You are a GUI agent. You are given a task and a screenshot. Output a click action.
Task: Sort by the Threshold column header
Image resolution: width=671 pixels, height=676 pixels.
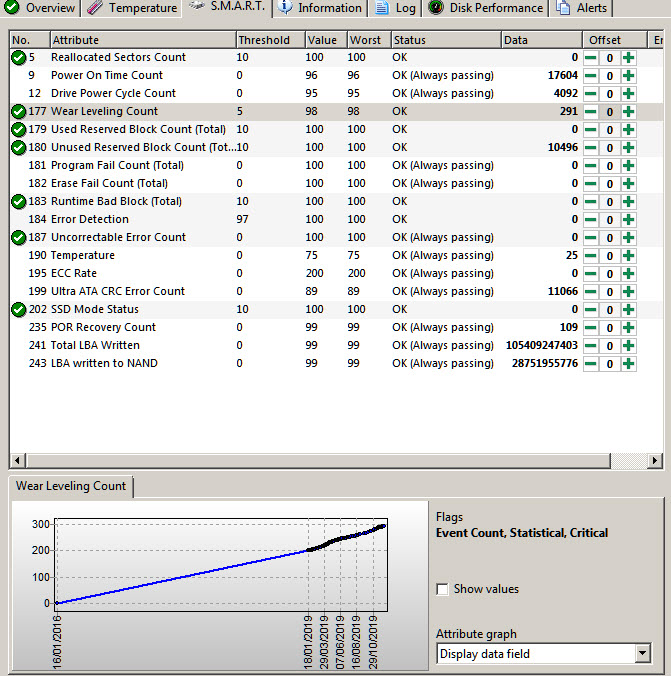pos(270,40)
